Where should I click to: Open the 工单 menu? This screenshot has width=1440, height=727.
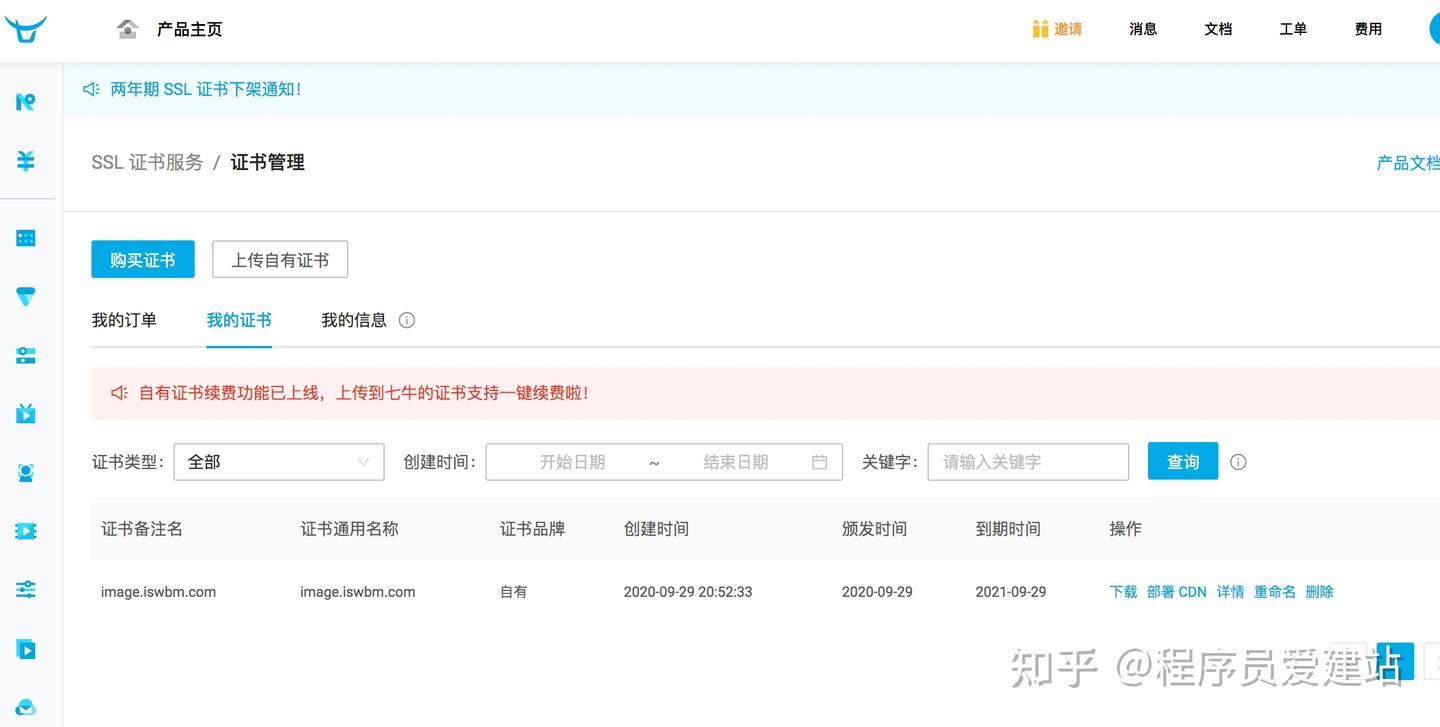[x=1293, y=29]
